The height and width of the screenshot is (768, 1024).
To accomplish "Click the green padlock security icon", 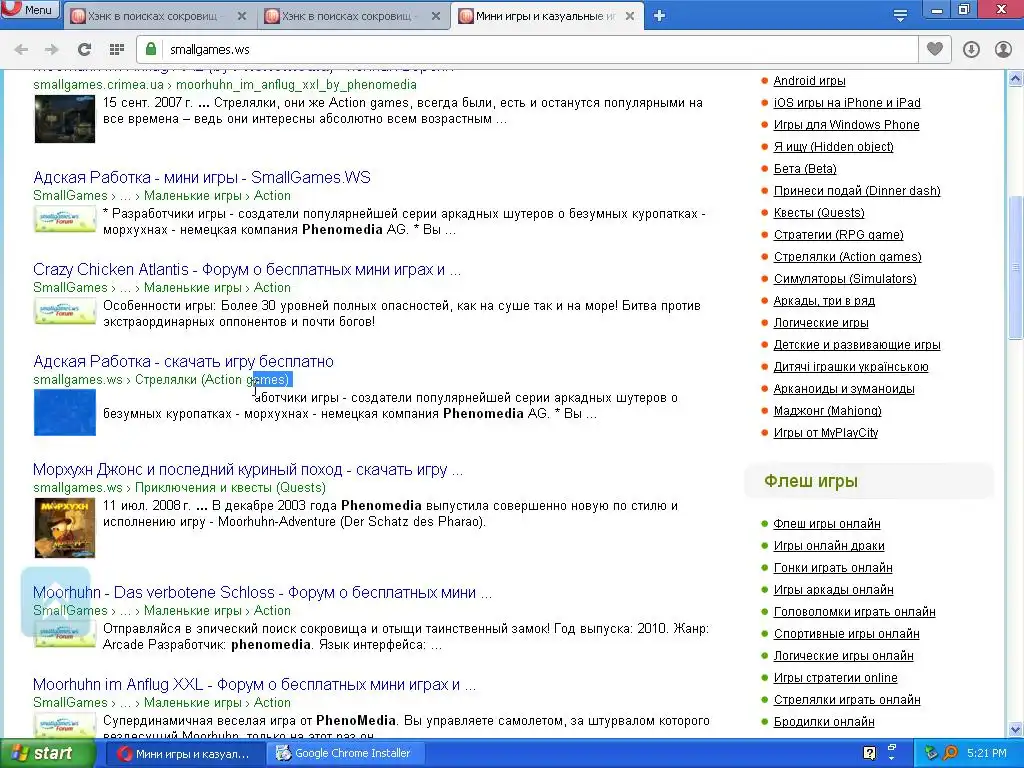I will tap(151, 49).
